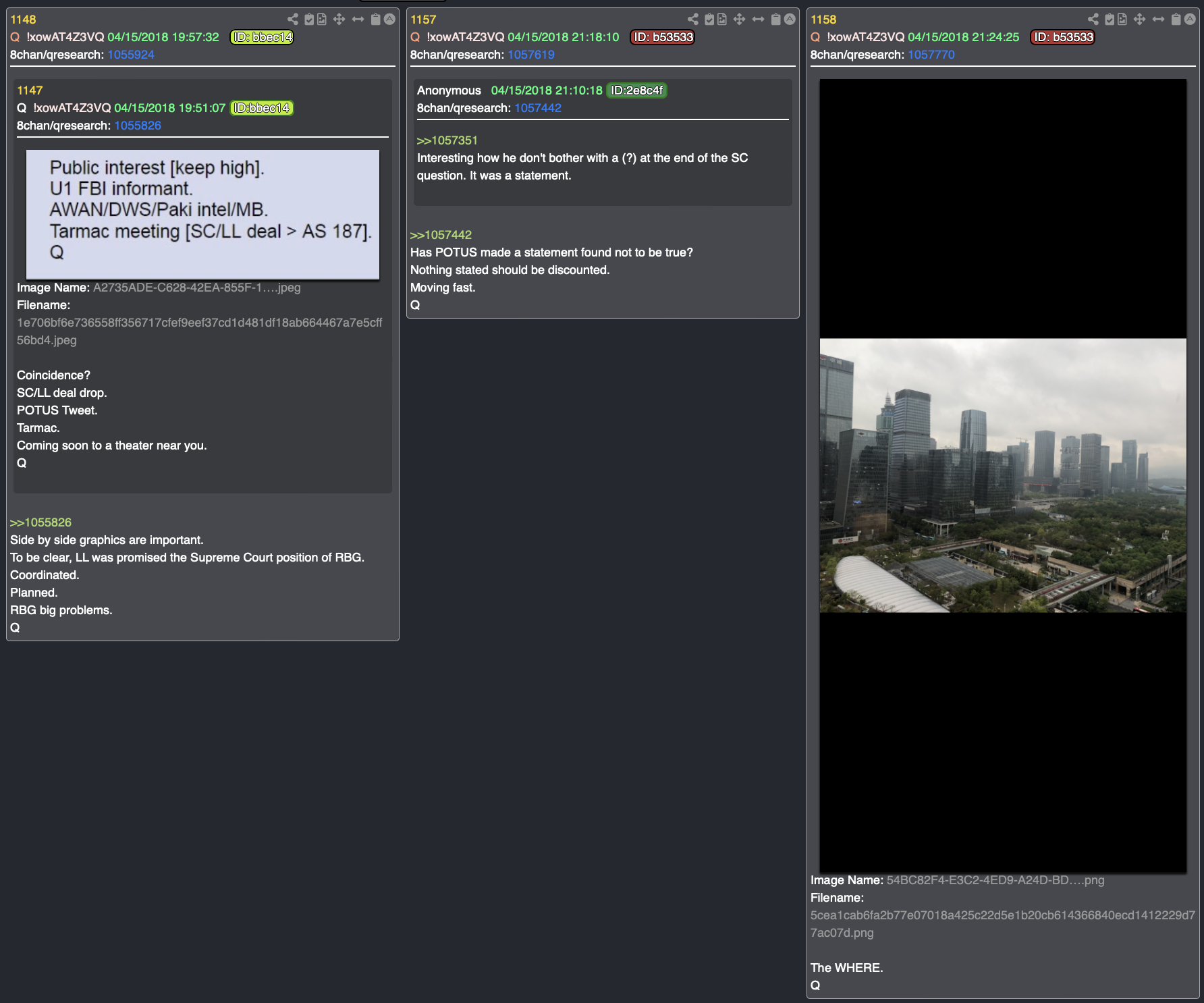Click 'Side by side graphics are important.'

click(x=107, y=540)
